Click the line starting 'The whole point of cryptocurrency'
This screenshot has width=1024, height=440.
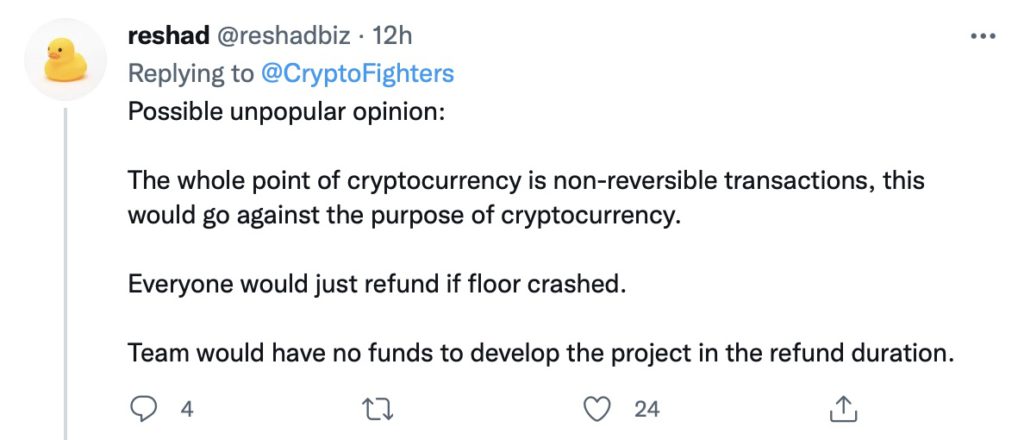(526, 181)
